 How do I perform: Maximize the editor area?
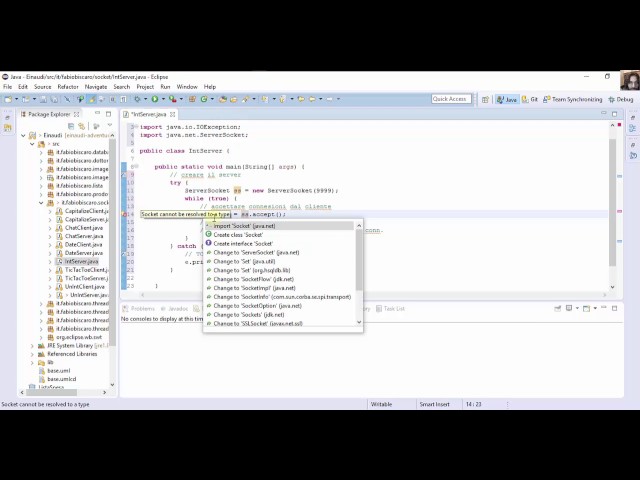click(615, 114)
